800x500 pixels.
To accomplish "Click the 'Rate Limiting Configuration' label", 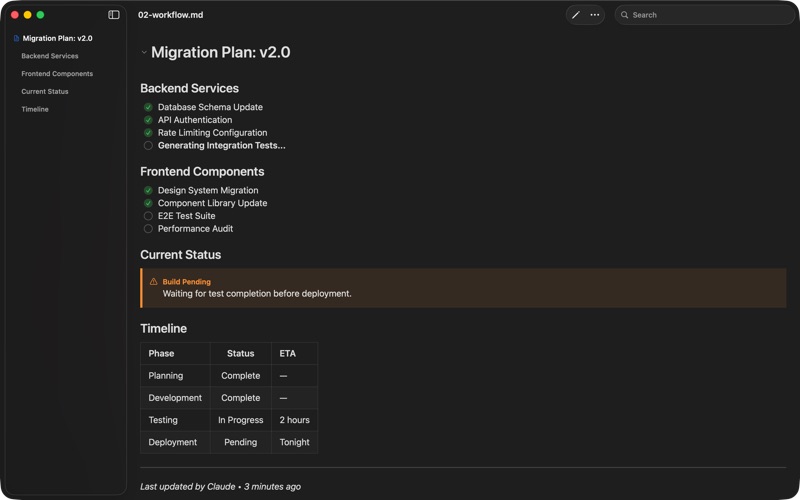I will [212, 133].
